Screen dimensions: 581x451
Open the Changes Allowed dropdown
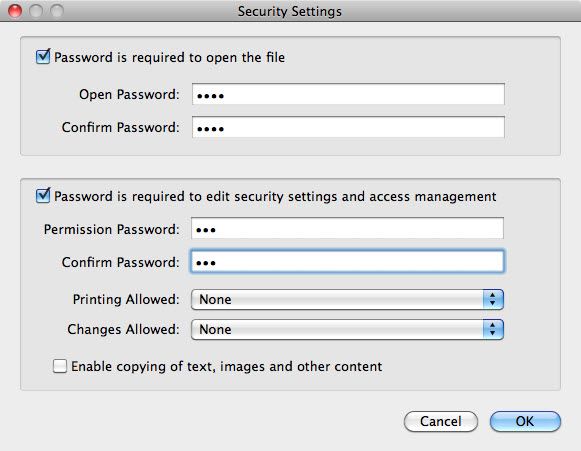[347, 329]
